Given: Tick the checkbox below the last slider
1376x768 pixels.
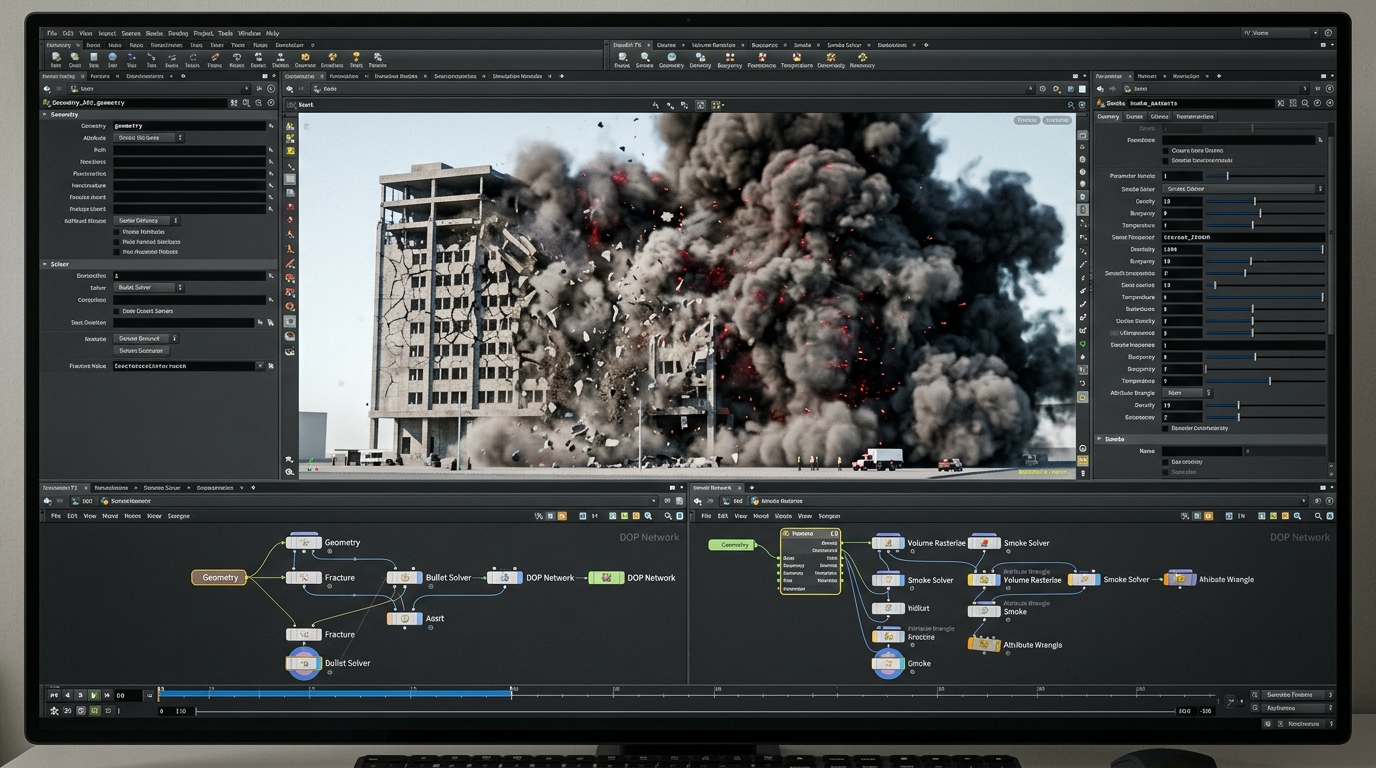Looking at the screenshot, I should point(1165,428).
